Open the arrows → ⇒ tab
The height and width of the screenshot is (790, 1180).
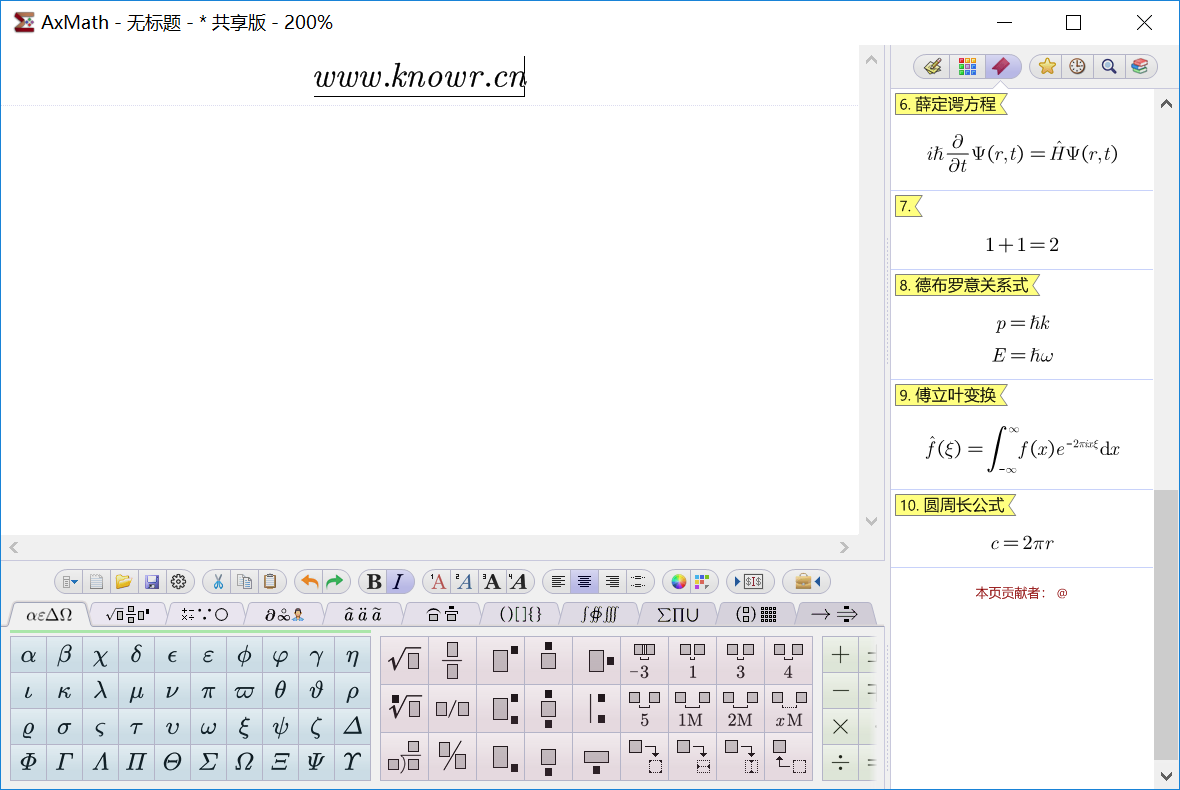pos(834,615)
